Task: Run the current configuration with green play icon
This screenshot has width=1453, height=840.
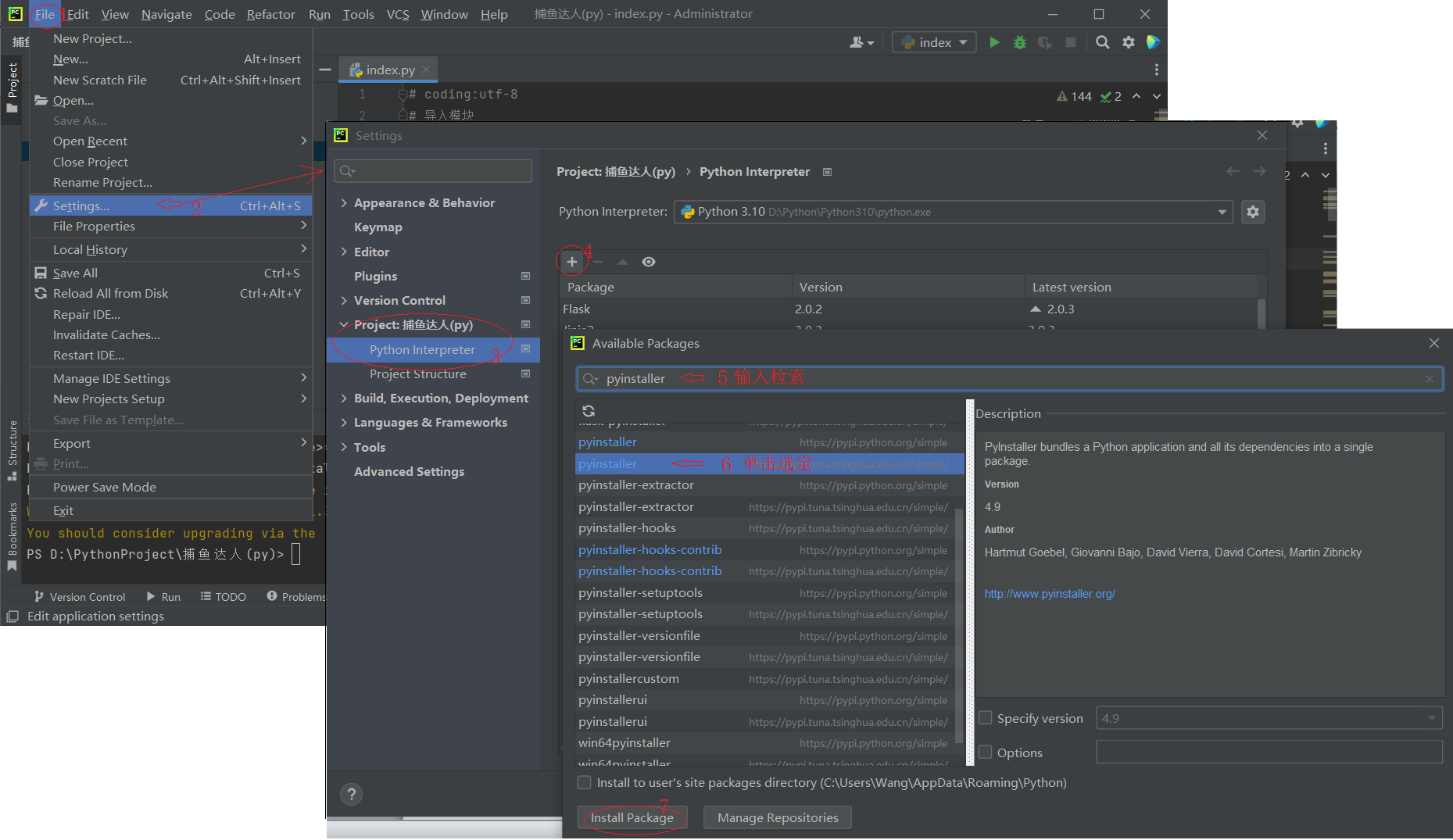Action: point(994,42)
